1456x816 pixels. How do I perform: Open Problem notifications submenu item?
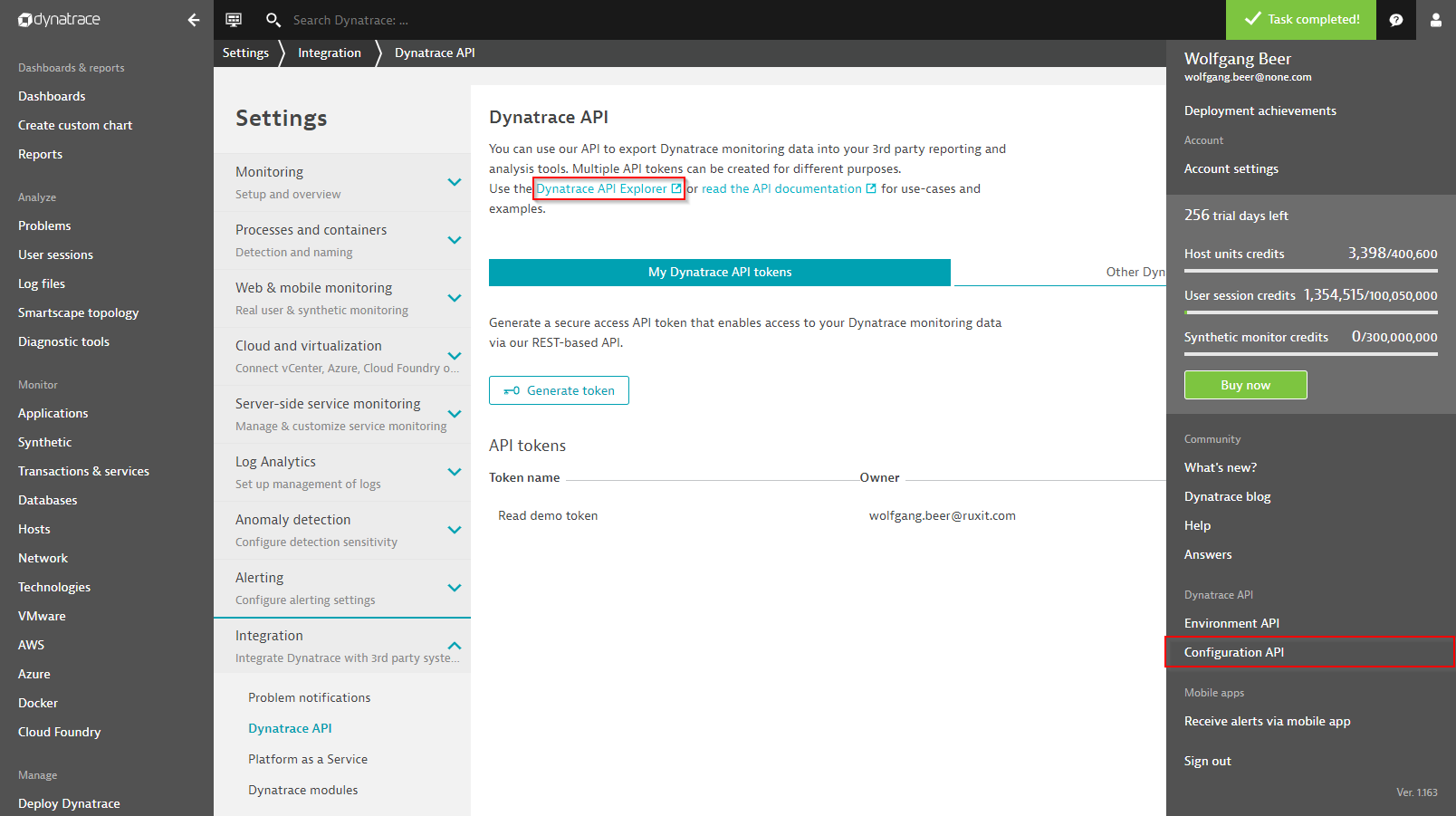[310, 697]
